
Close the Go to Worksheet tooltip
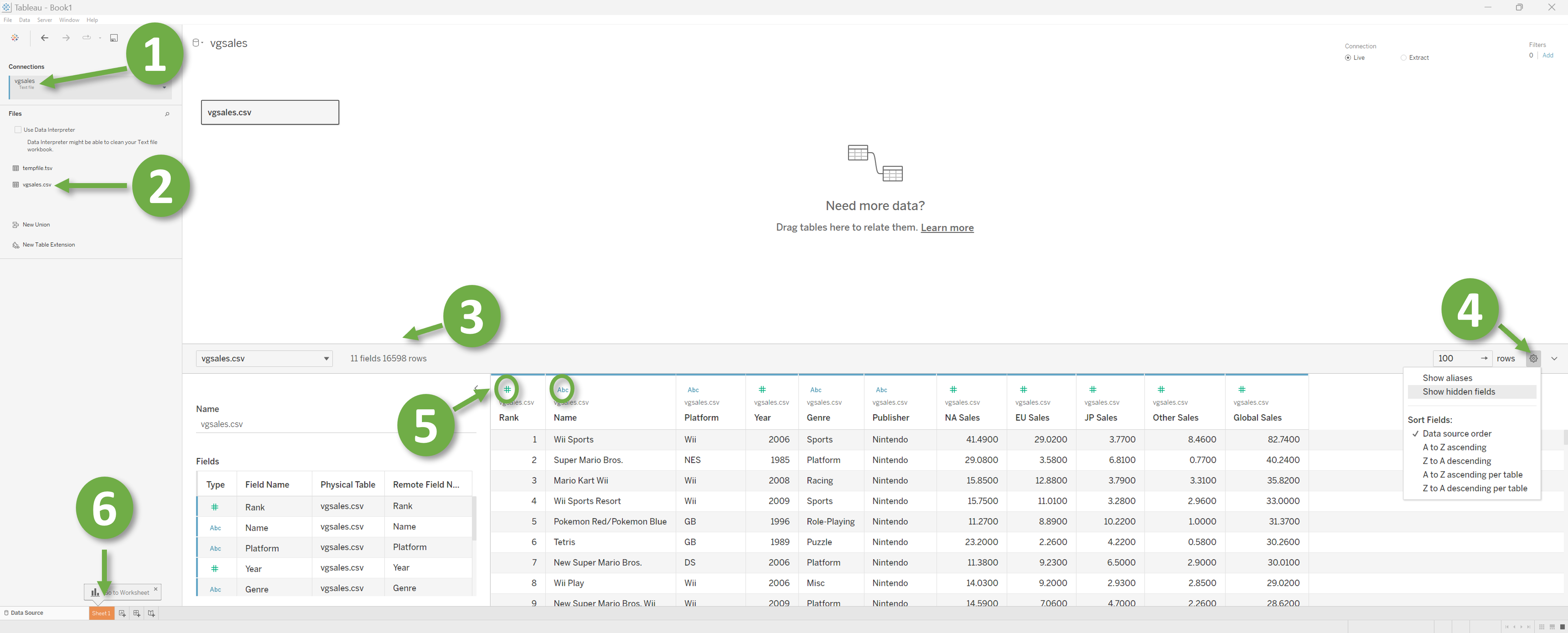[x=155, y=588]
